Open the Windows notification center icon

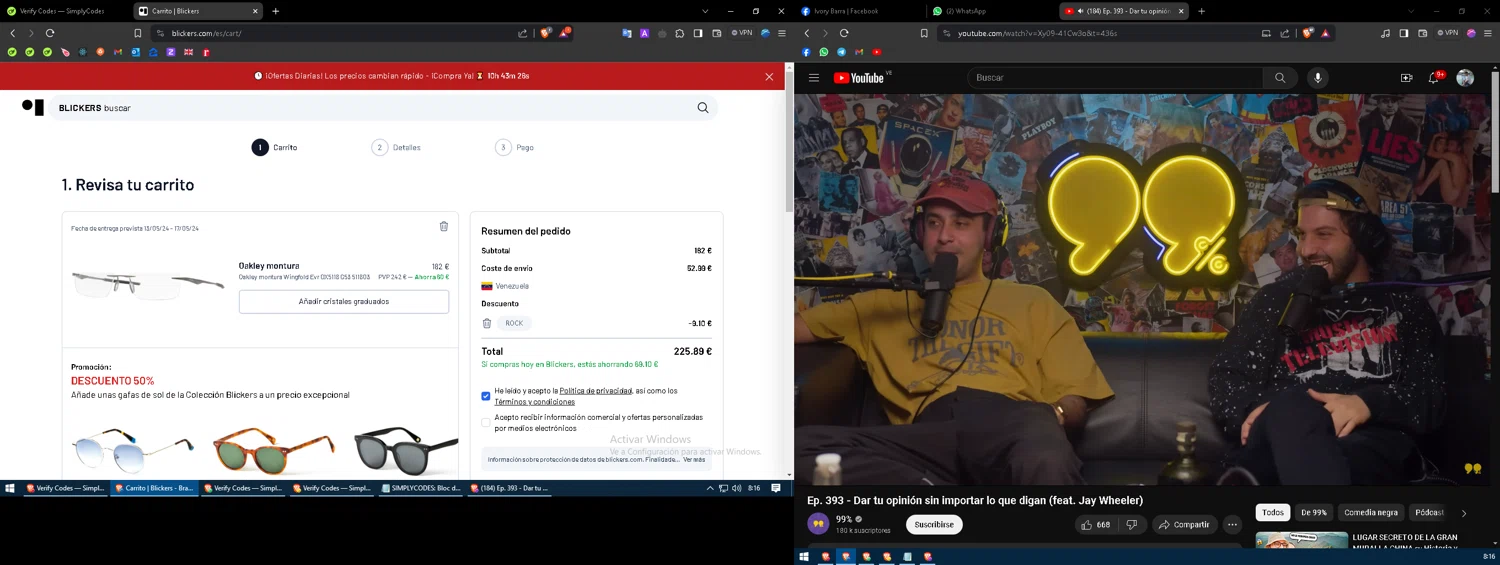775,488
